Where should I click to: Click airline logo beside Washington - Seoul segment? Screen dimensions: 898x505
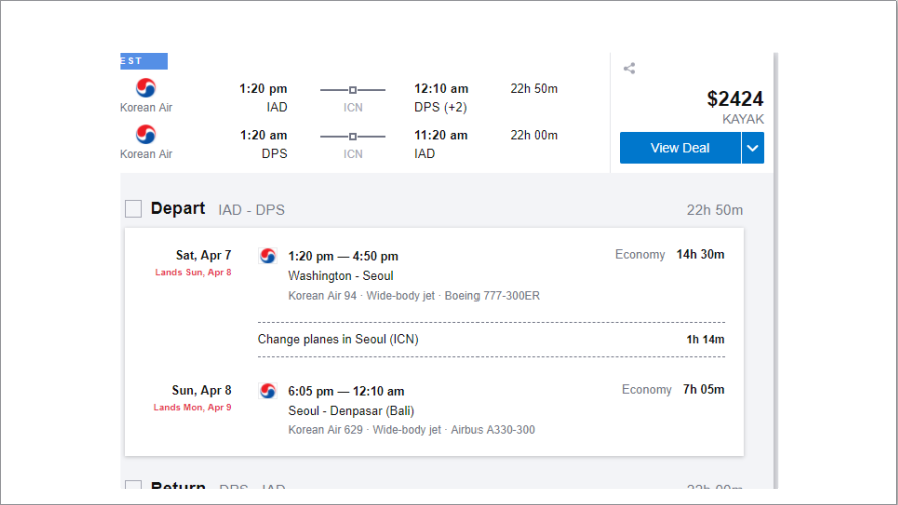268,256
